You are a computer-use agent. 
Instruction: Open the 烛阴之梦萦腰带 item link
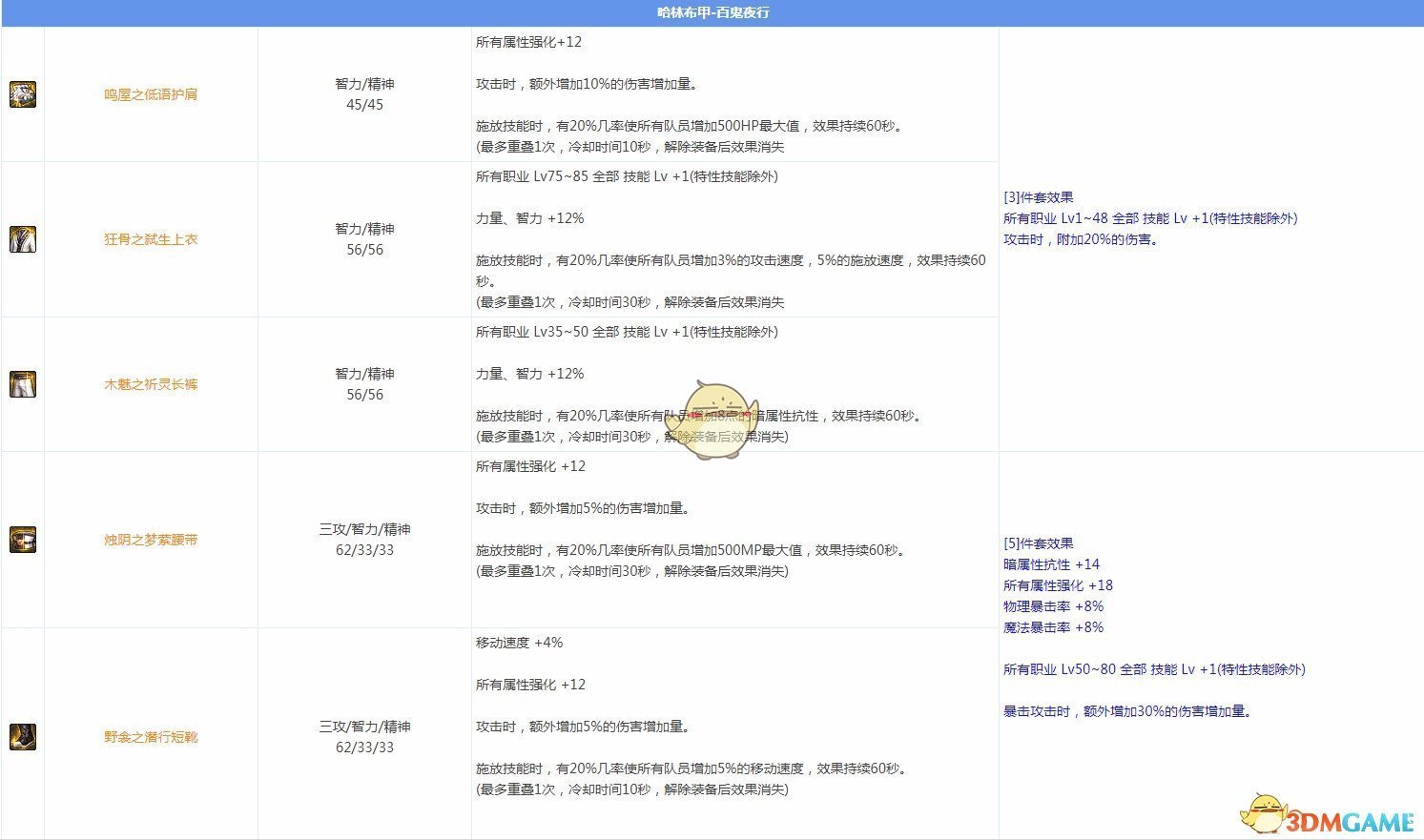coord(152,539)
